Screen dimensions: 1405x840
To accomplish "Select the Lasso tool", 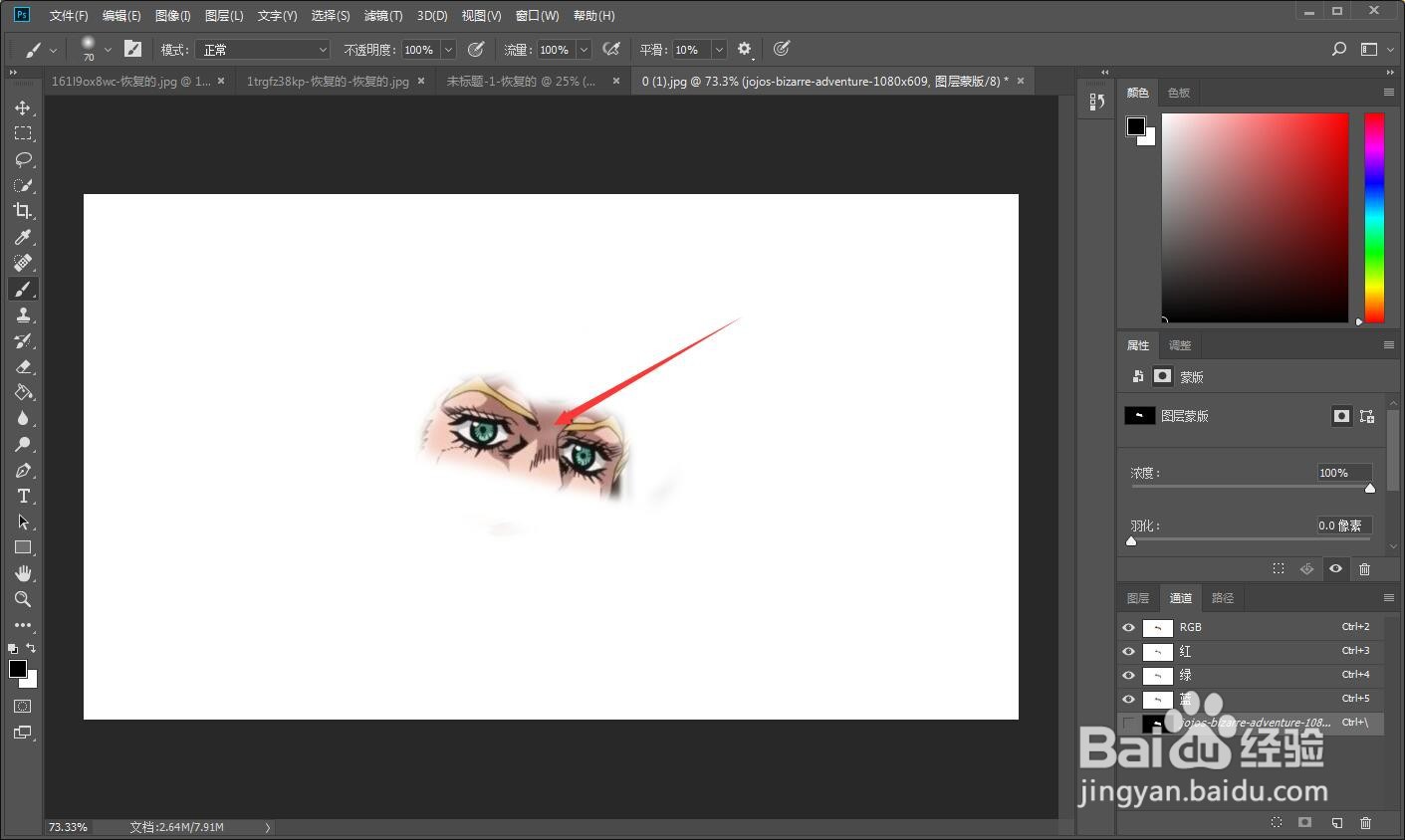I will [x=23, y=159].
